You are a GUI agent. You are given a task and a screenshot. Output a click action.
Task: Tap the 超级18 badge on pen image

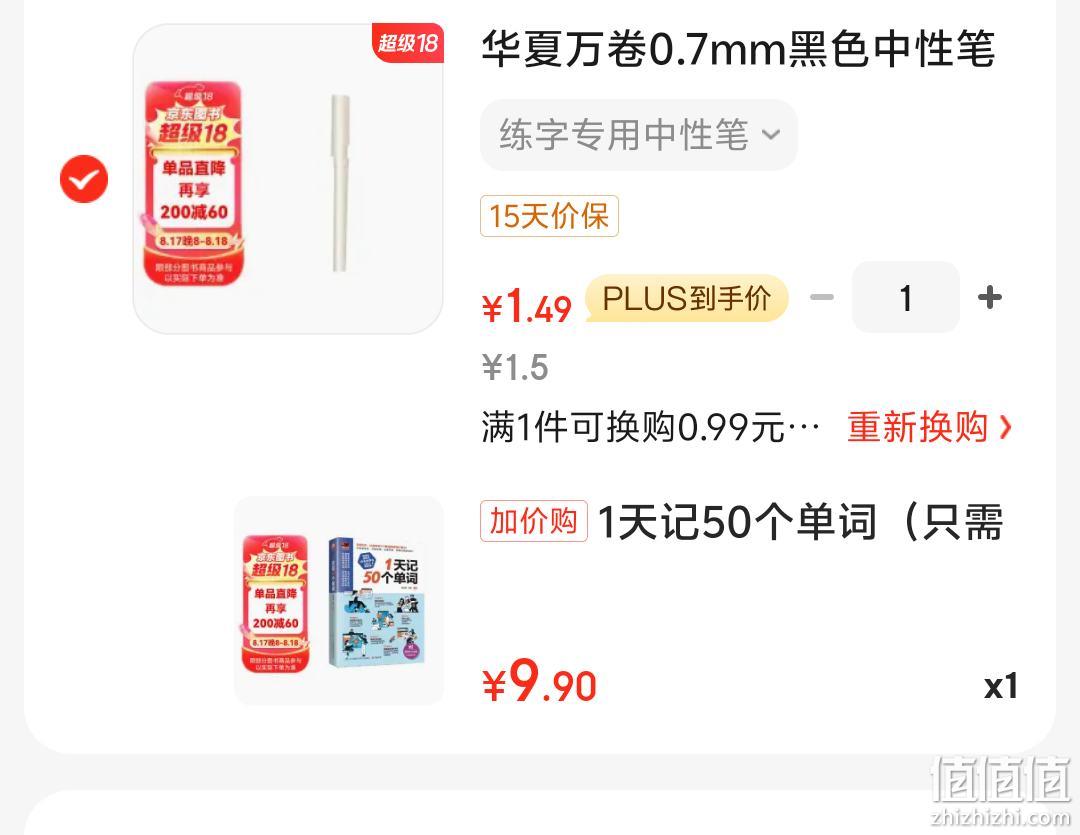[x=408, y=43]
